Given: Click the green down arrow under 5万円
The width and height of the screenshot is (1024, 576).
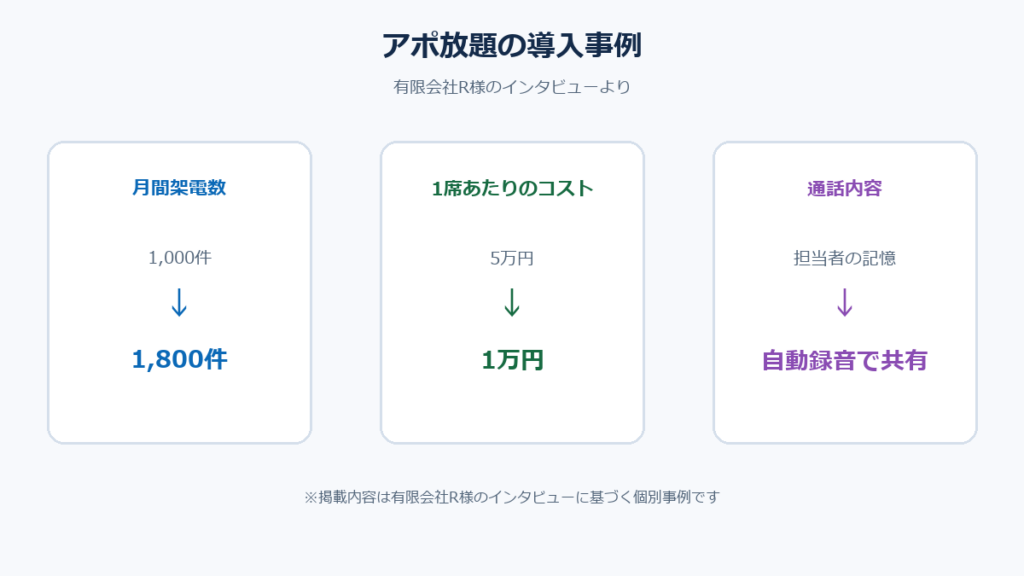Looking at the screenshot, I should [x=512, y=302].
